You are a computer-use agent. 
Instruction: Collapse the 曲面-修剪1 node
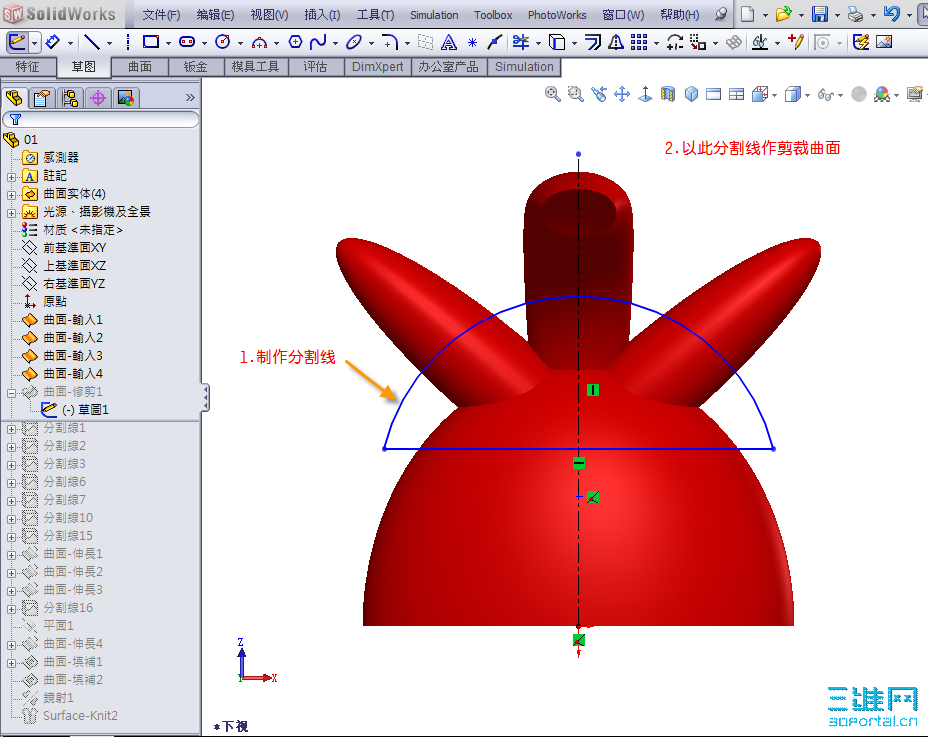coord(11,392)
